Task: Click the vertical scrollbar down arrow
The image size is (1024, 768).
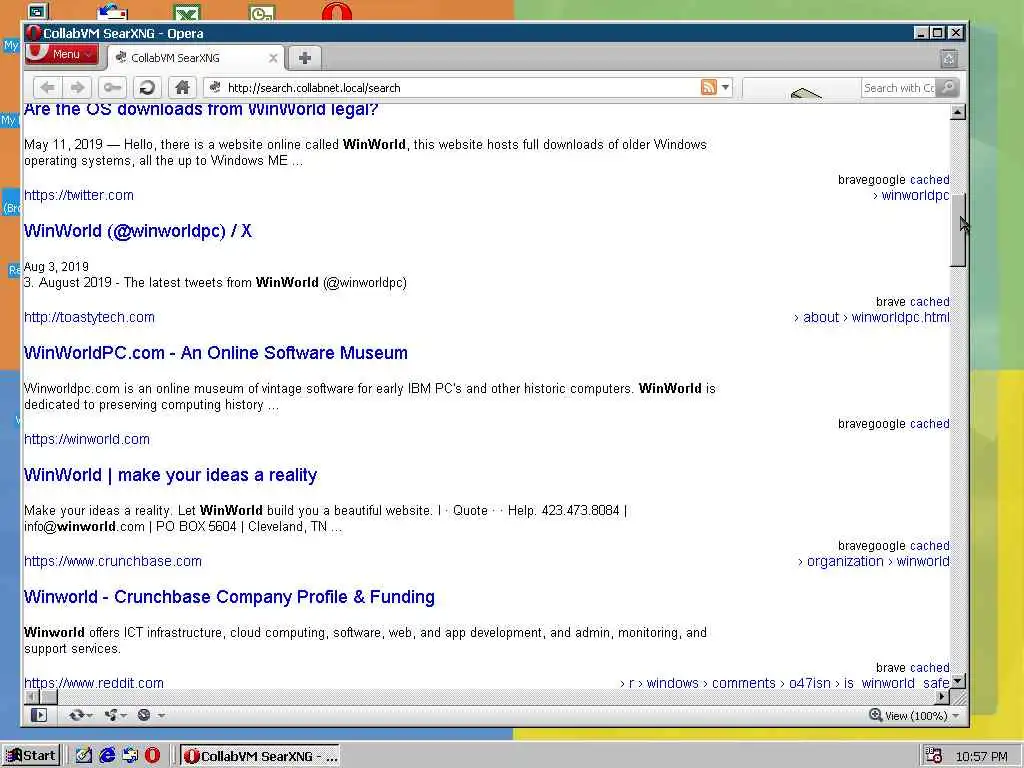Action: [x=957, y=681]
